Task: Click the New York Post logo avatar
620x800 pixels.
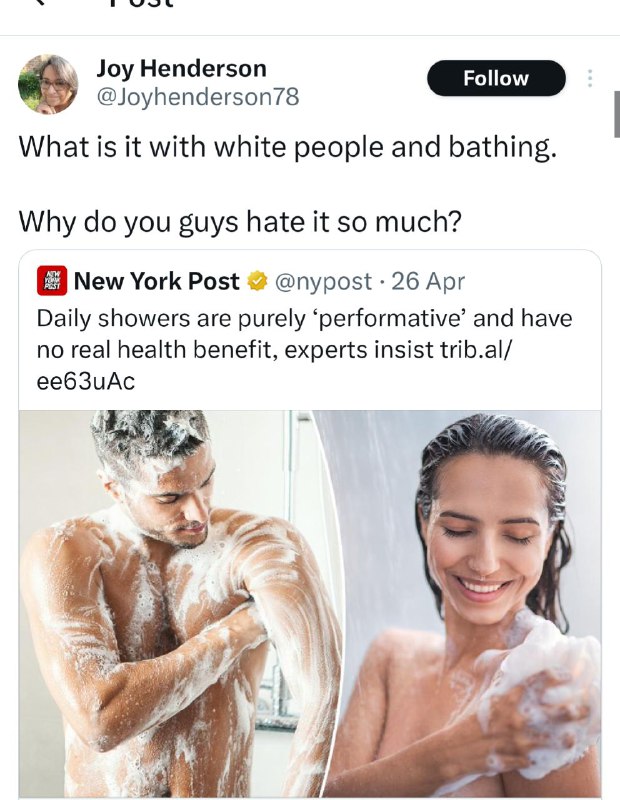Action: 52,281
